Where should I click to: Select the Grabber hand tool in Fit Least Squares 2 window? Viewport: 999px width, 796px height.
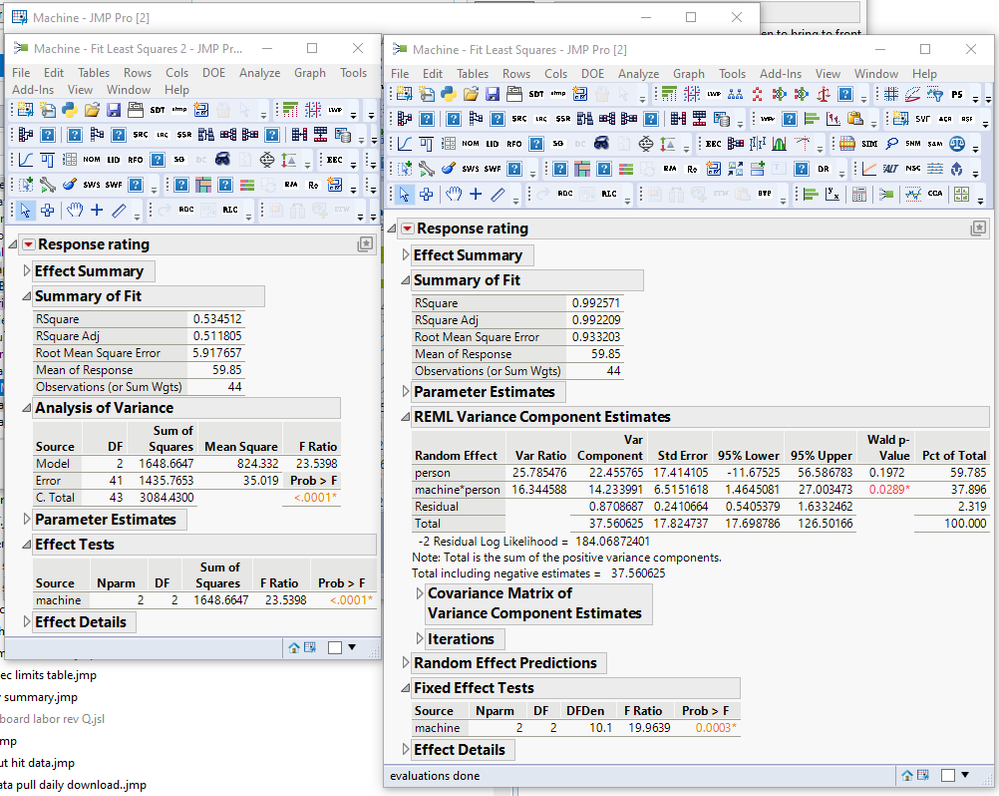click(x=75, y=210)
